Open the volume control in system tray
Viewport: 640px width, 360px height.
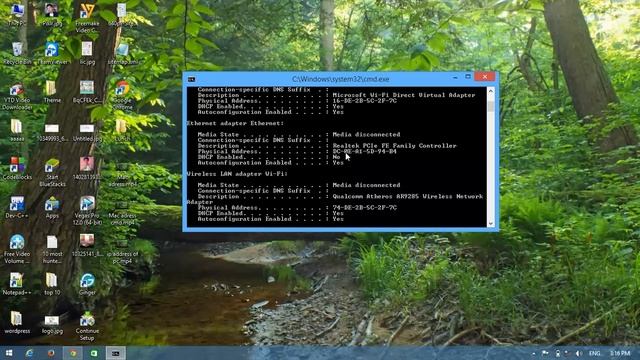(579, 353)
